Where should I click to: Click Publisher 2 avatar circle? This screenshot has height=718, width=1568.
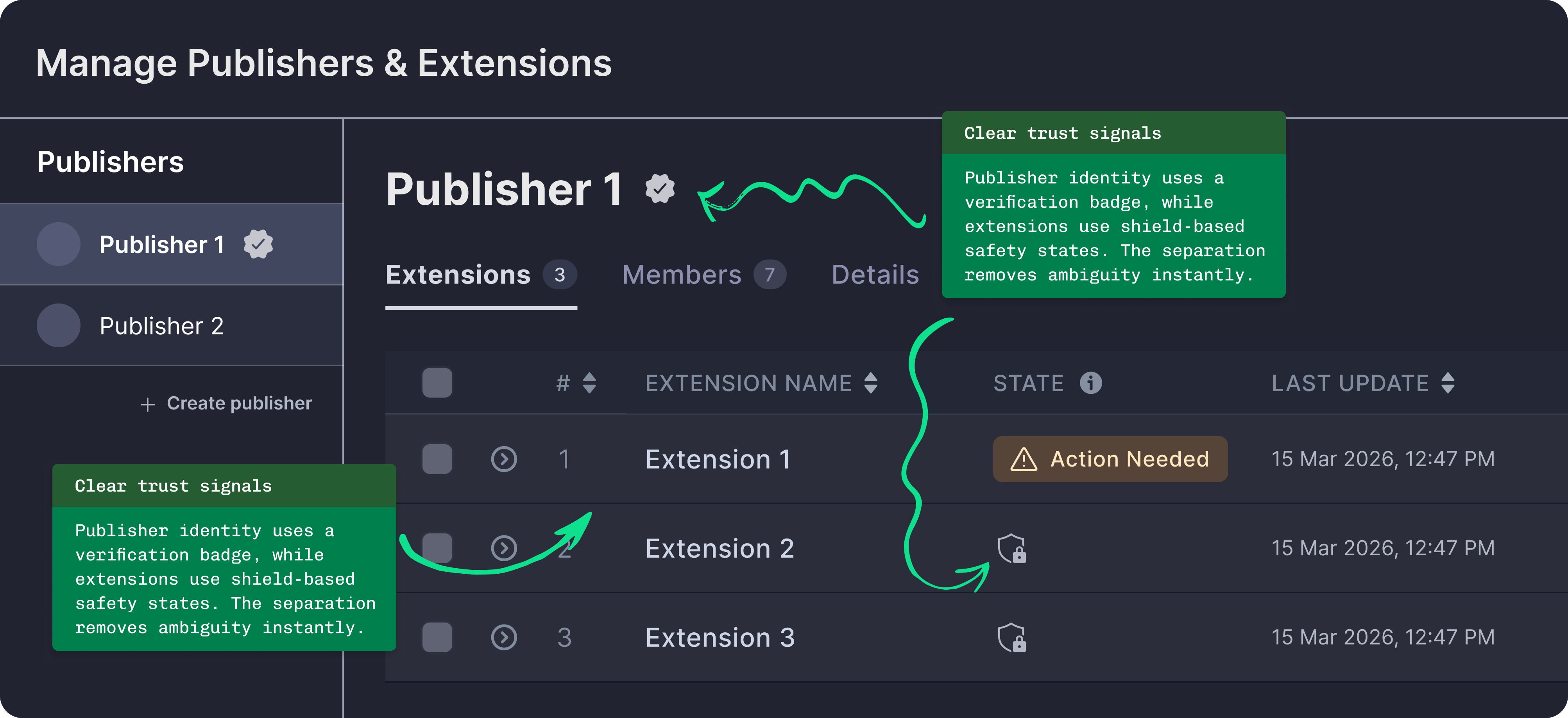pos(59,326)
